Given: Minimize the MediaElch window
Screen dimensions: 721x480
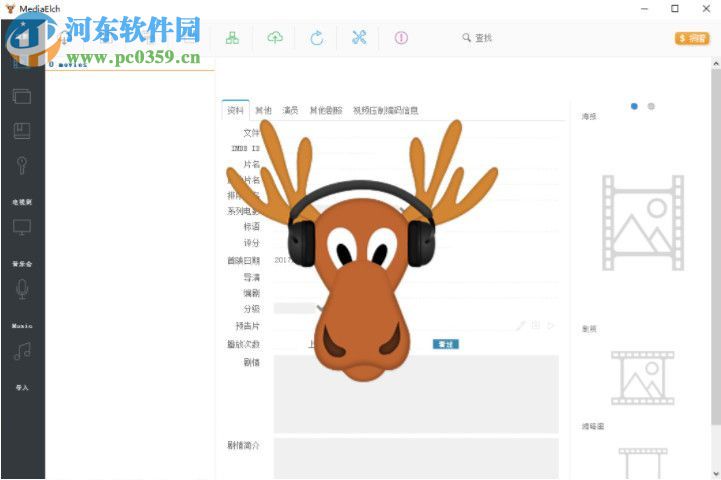Looking at the screenshot, I should 644,9.
